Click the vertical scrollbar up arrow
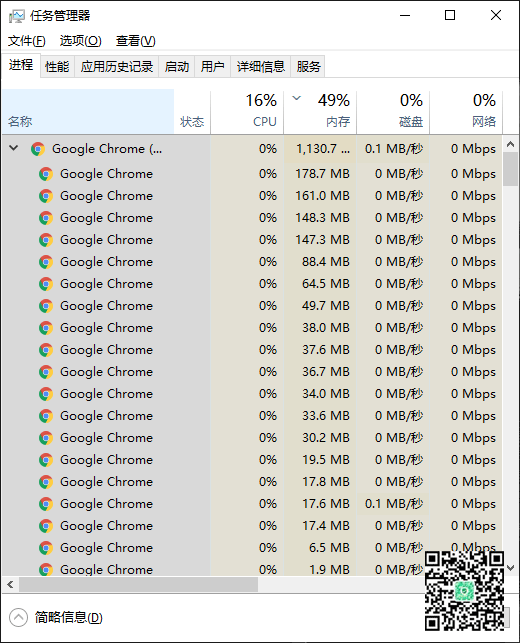 click(511, 144)
